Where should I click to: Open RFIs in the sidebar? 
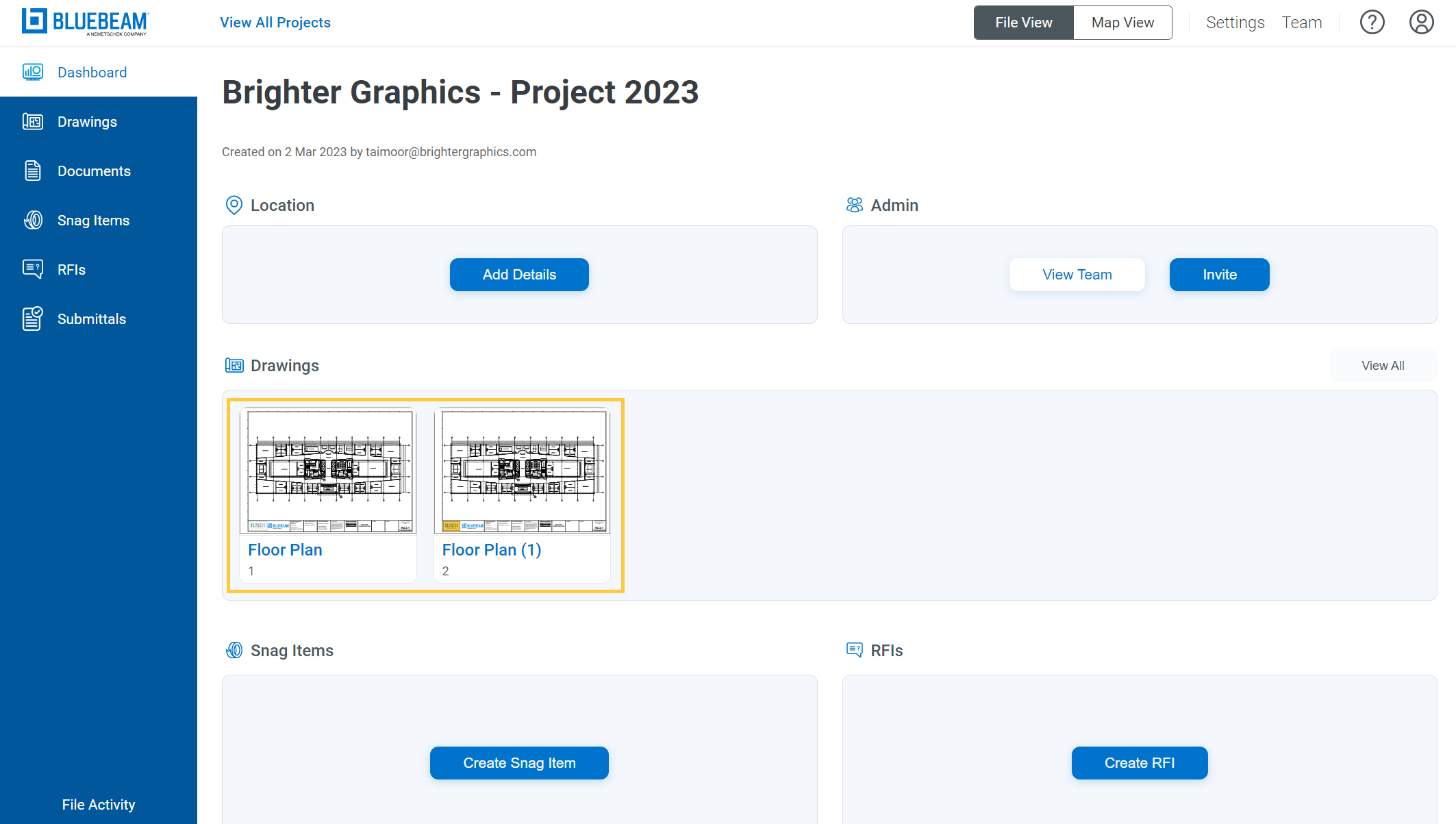click(x=99, y=269)
